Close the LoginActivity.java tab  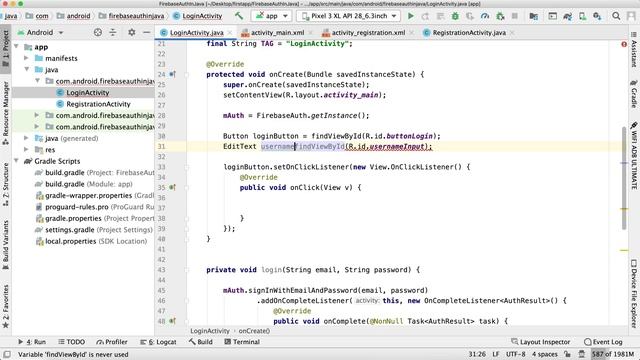(230, 32)
